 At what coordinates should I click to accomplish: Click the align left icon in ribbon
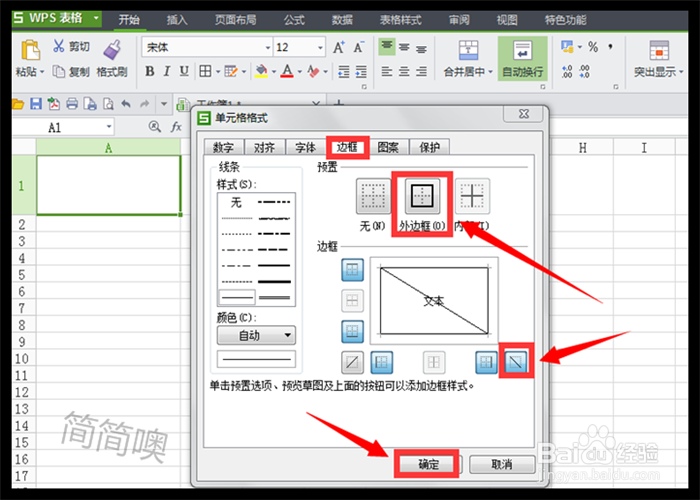tap(387, 71)
